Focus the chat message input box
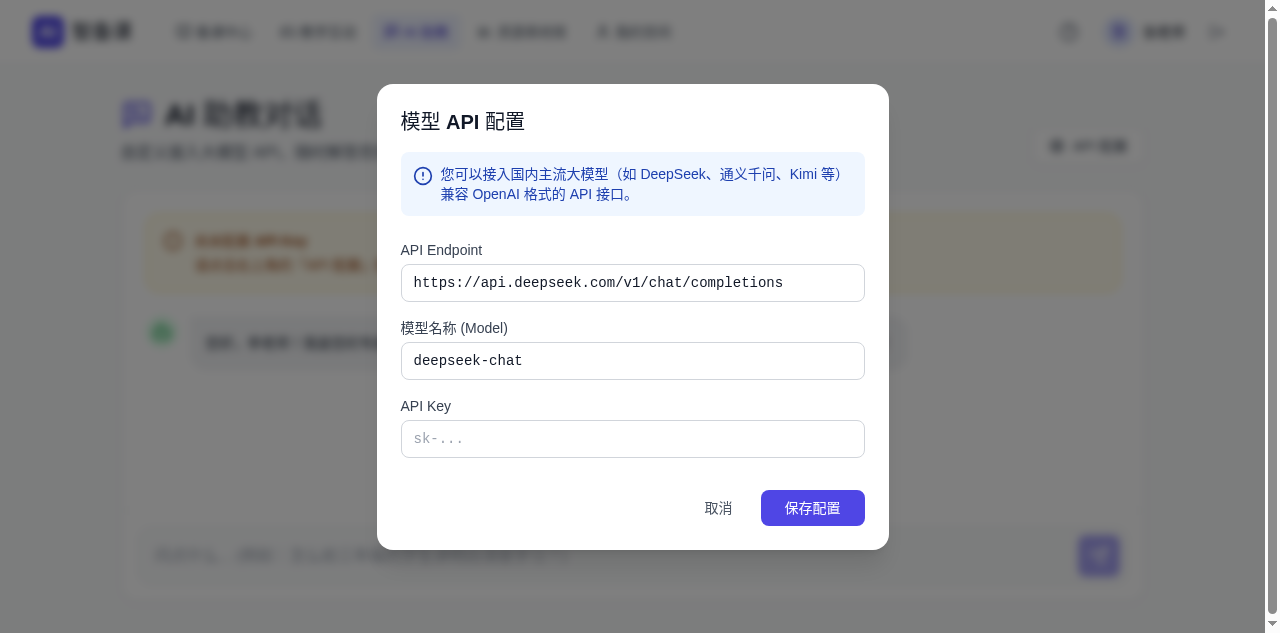The image size is (1280, 633). point(600,555)
